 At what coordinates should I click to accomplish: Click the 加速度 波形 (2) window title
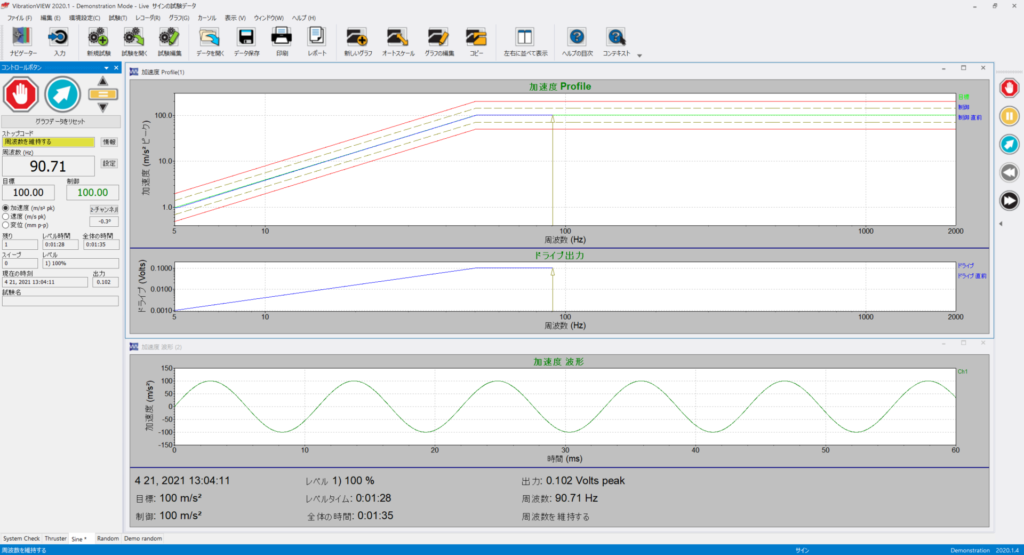(161, 347)
